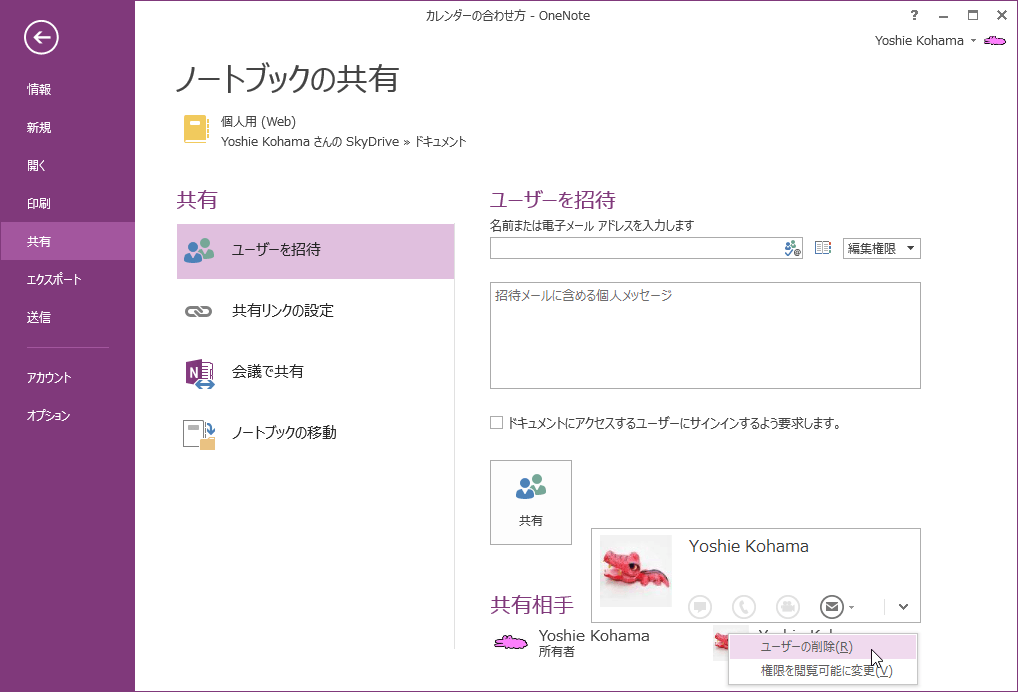Click the email icon on contact card
Image resolution: width=1018 pixels, height=692 pixels.
832,607
